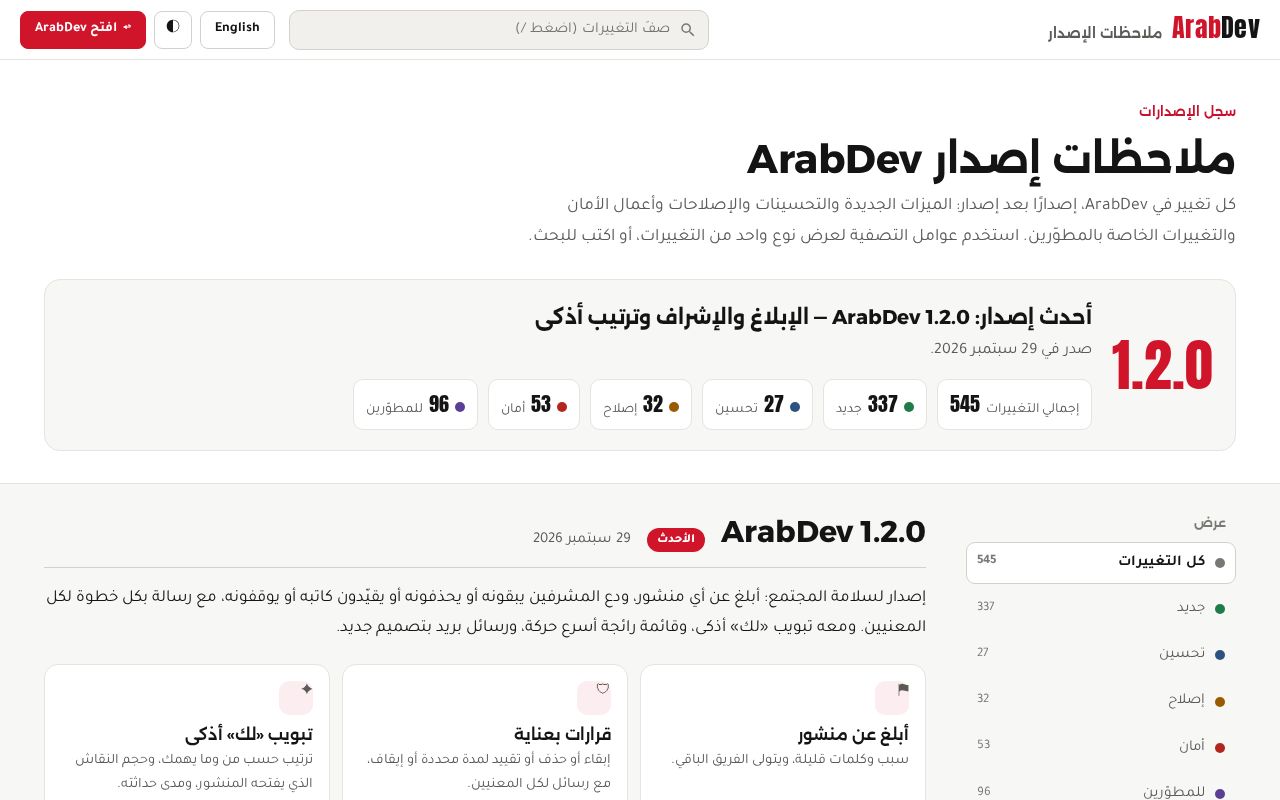Click the ملاحظات الإصدار header title
1280x800 pixels.
[x=1105, y=33]
